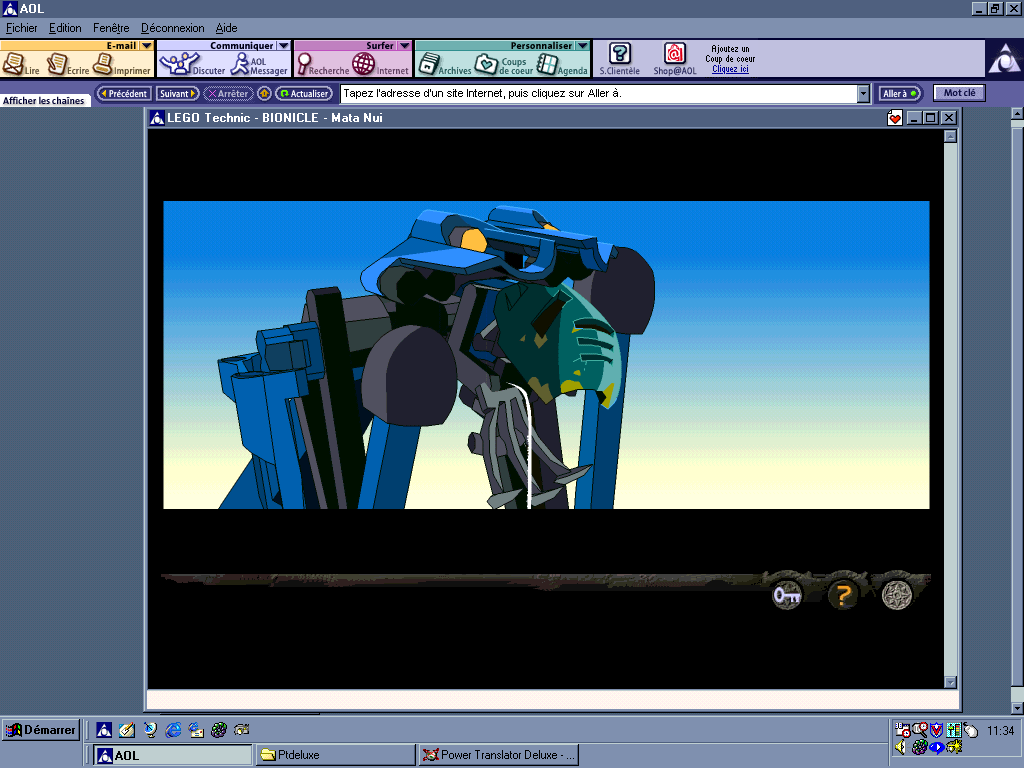Click the Cliquez ici link
Image resolution: width=1024 pixels, height=768 pixels.
[730, 69]
